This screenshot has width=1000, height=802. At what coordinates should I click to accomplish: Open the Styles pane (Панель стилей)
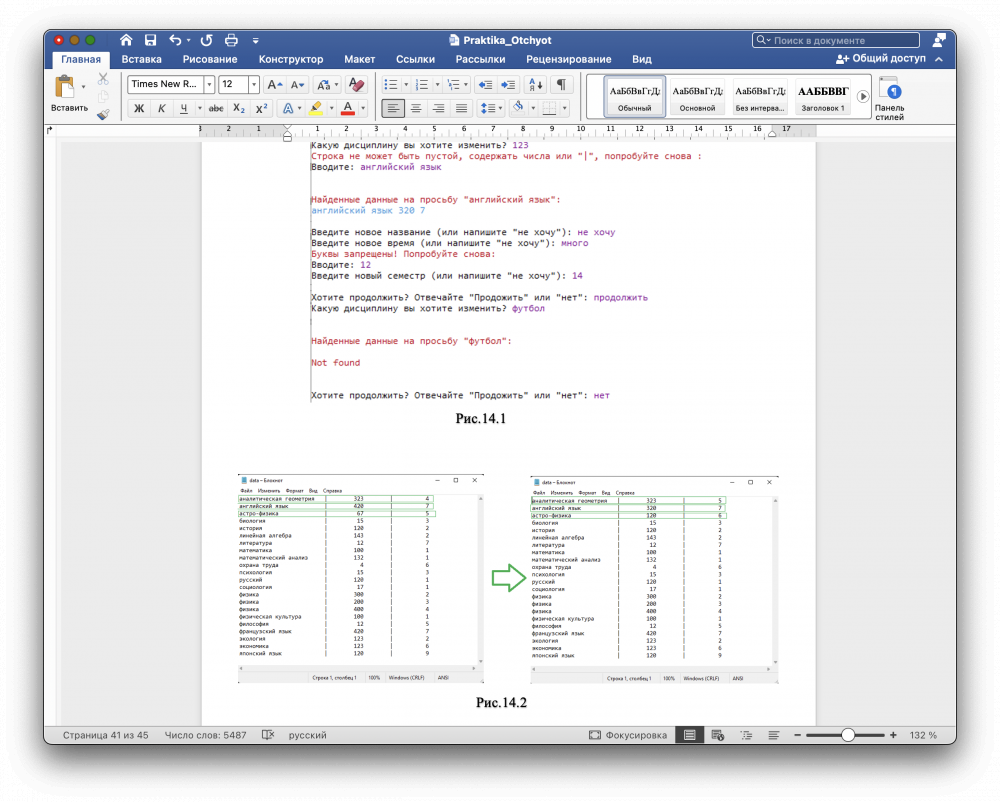point(889,98)
